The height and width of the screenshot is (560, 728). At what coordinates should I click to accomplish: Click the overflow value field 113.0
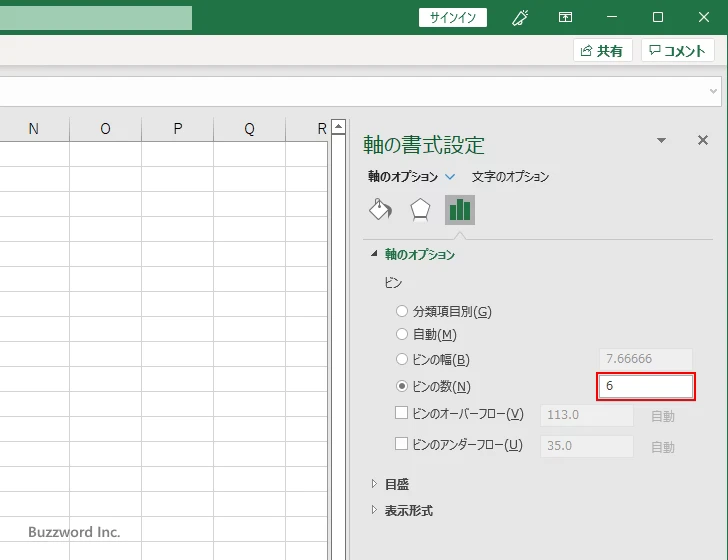(587, 415)
